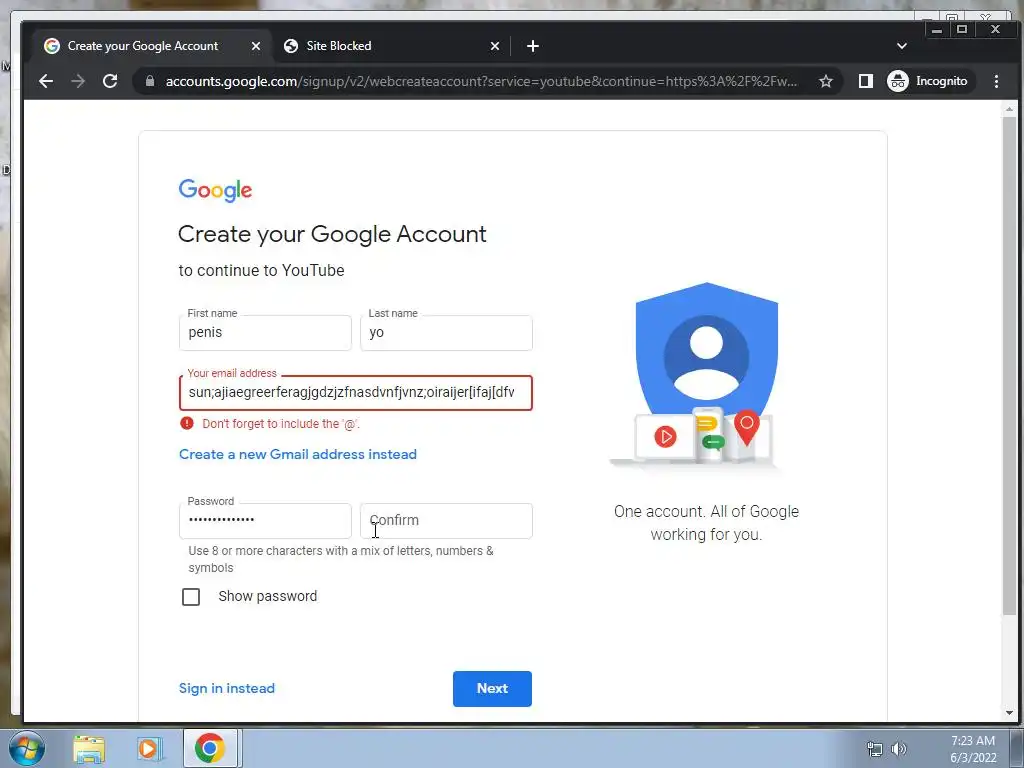This screenshot has width=1024, height=768.
Task: Click the scrollbar up arrow
Action: tap(1010, 108)
